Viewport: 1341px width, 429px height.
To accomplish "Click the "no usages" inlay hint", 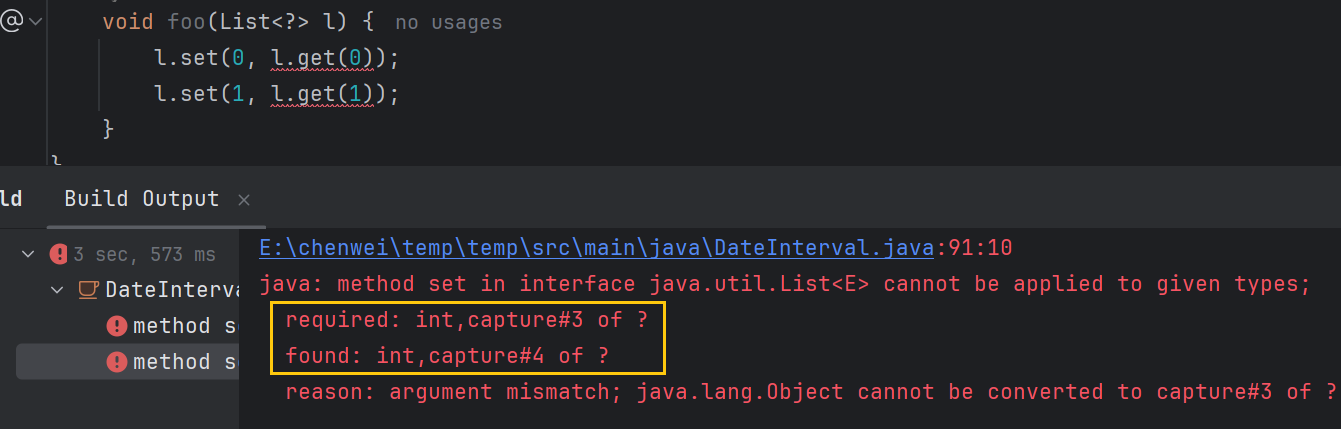I will pyautogui.click(x=448, y=22).
